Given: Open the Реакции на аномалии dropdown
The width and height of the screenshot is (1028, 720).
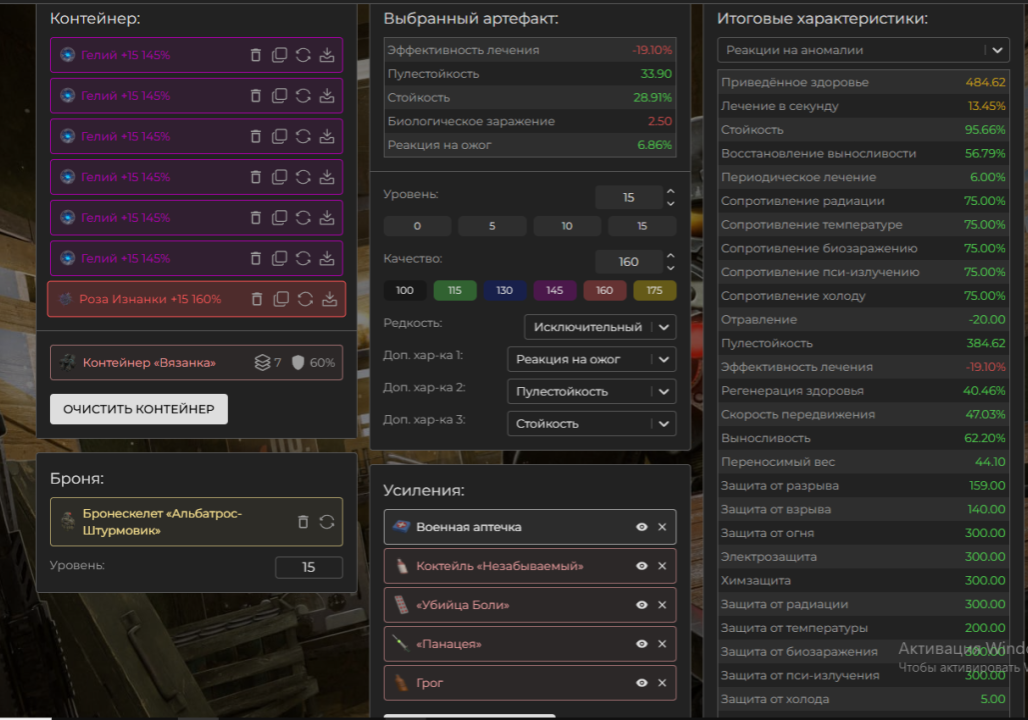Looking at the screenshot, I should (x=863, y=50).
